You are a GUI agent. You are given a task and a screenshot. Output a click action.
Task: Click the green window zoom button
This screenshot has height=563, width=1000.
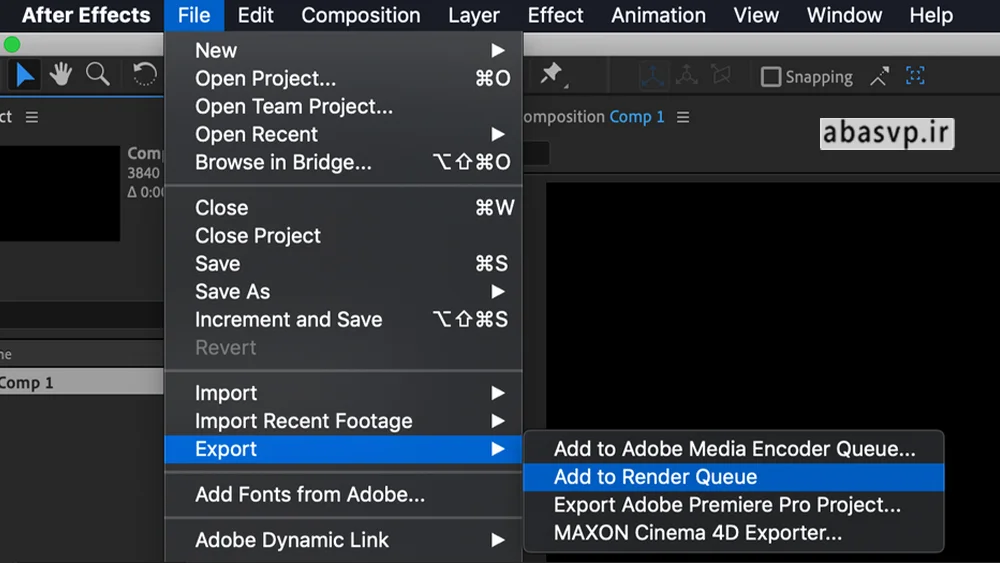coord(12,45)
